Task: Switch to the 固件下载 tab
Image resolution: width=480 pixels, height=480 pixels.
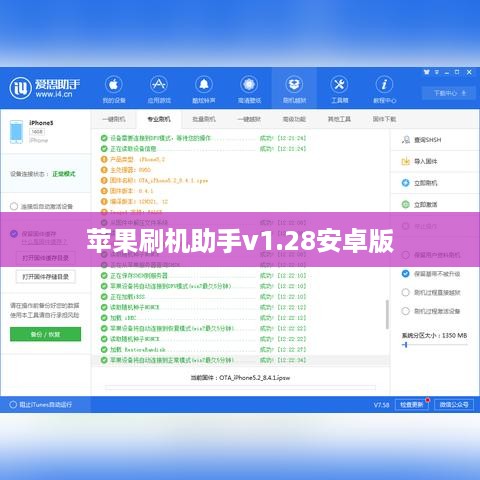Action: coord(384,119)
